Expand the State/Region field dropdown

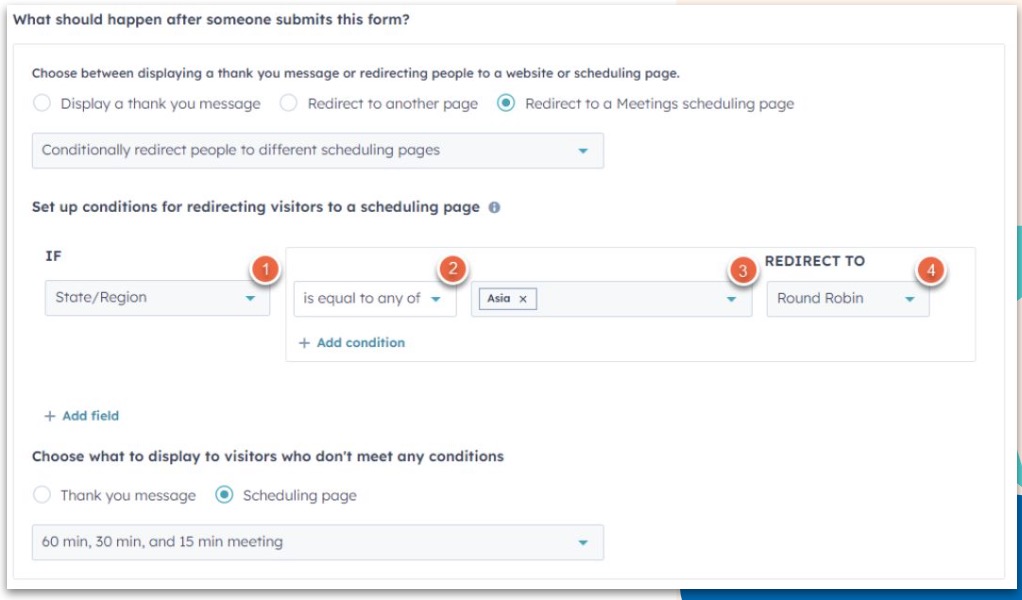tap(157, 298)
